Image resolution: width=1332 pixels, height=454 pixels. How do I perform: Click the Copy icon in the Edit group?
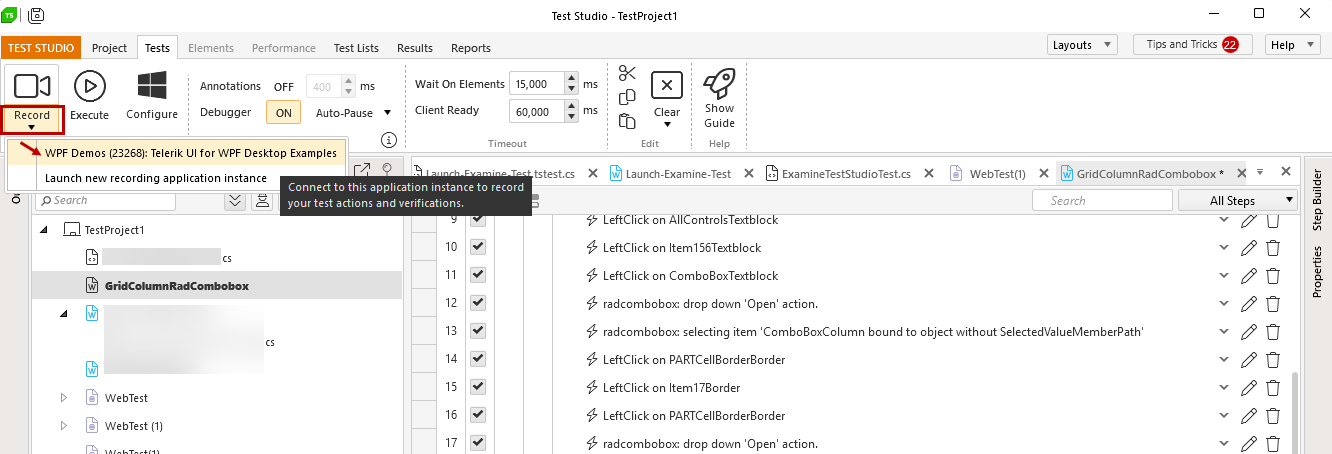[627, 97]
